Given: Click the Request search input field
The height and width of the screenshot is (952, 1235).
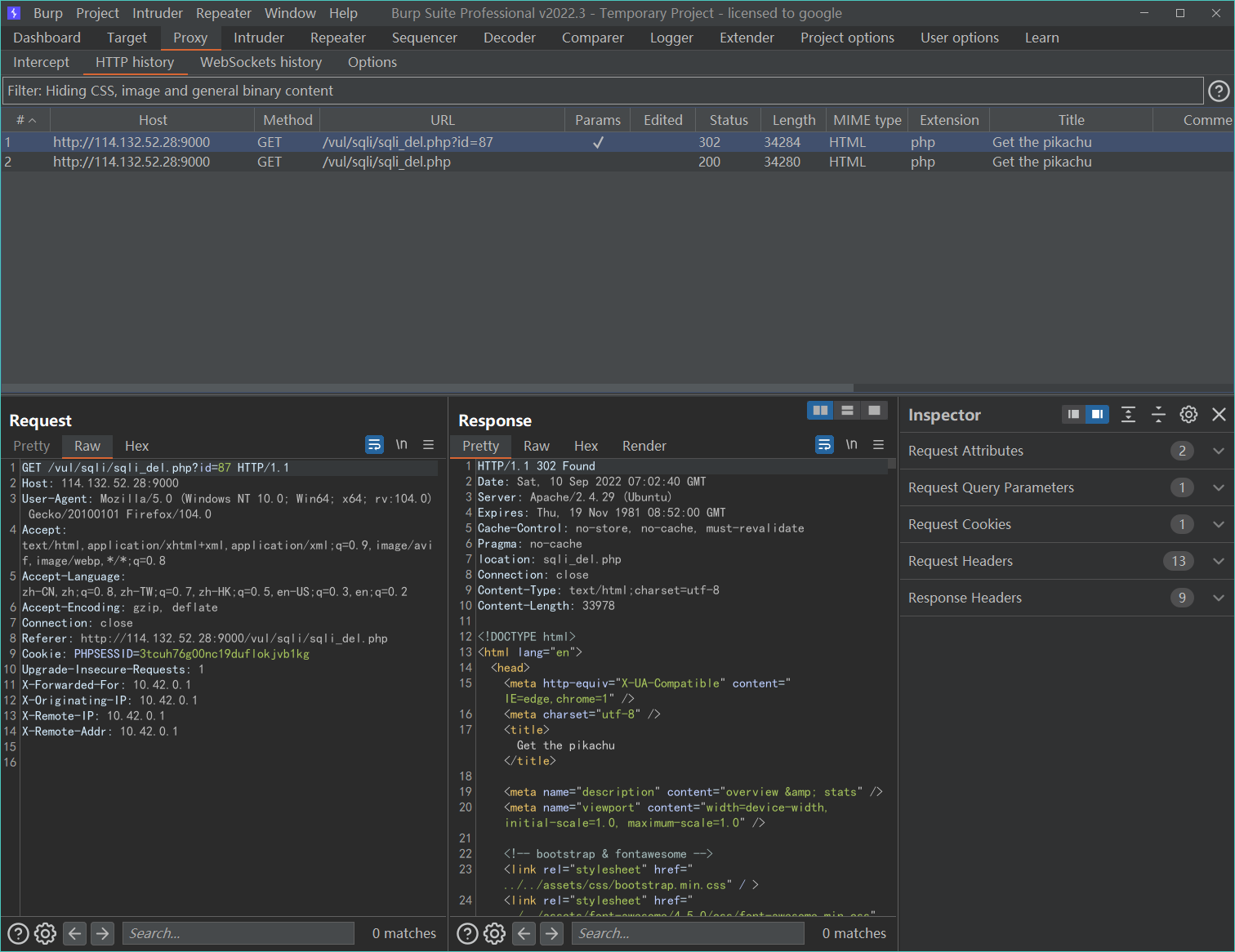Looking at the screenshot, I should (239, 933).
